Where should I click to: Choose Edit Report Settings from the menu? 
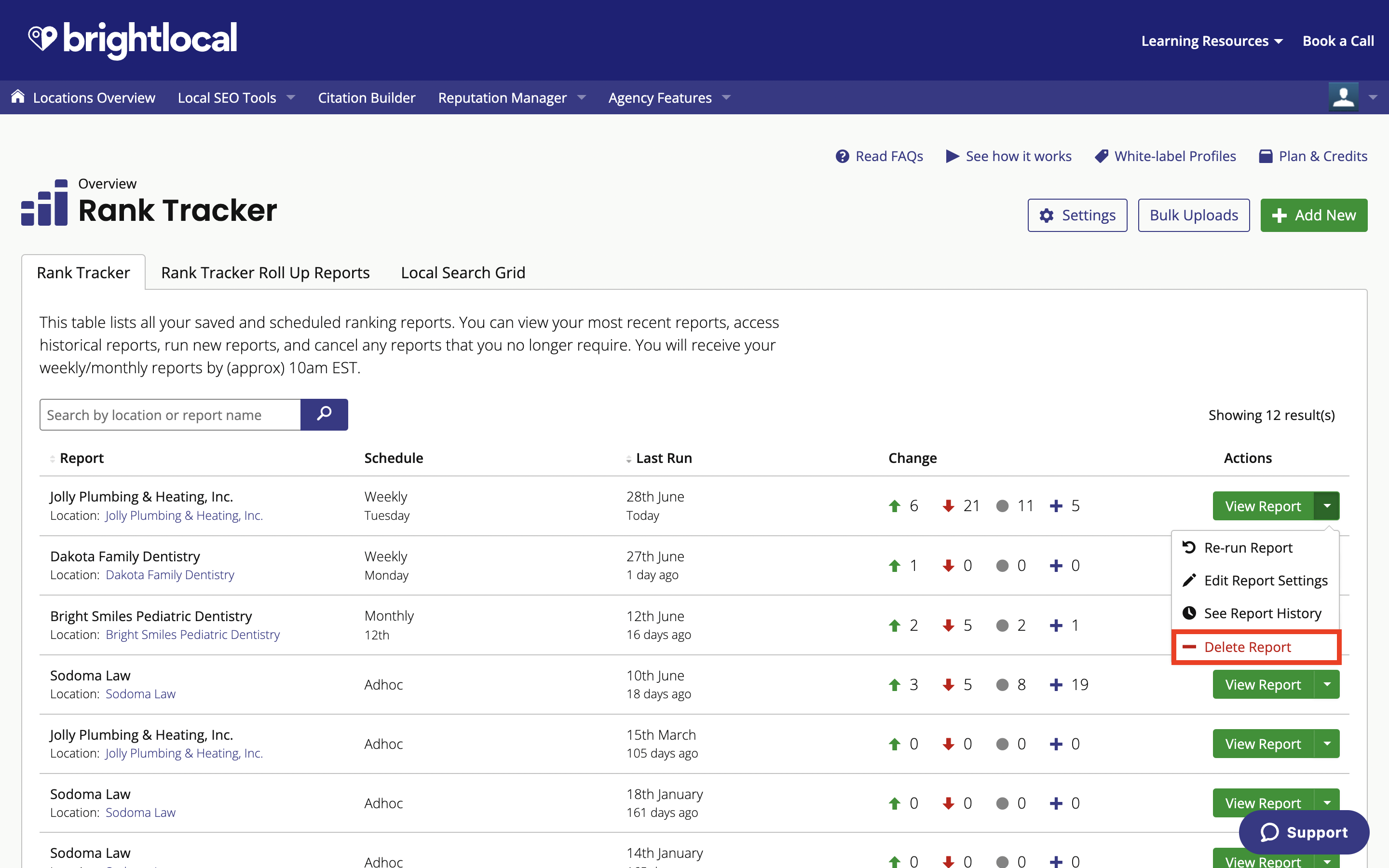pyautogui.click(x=1255, y=581)
